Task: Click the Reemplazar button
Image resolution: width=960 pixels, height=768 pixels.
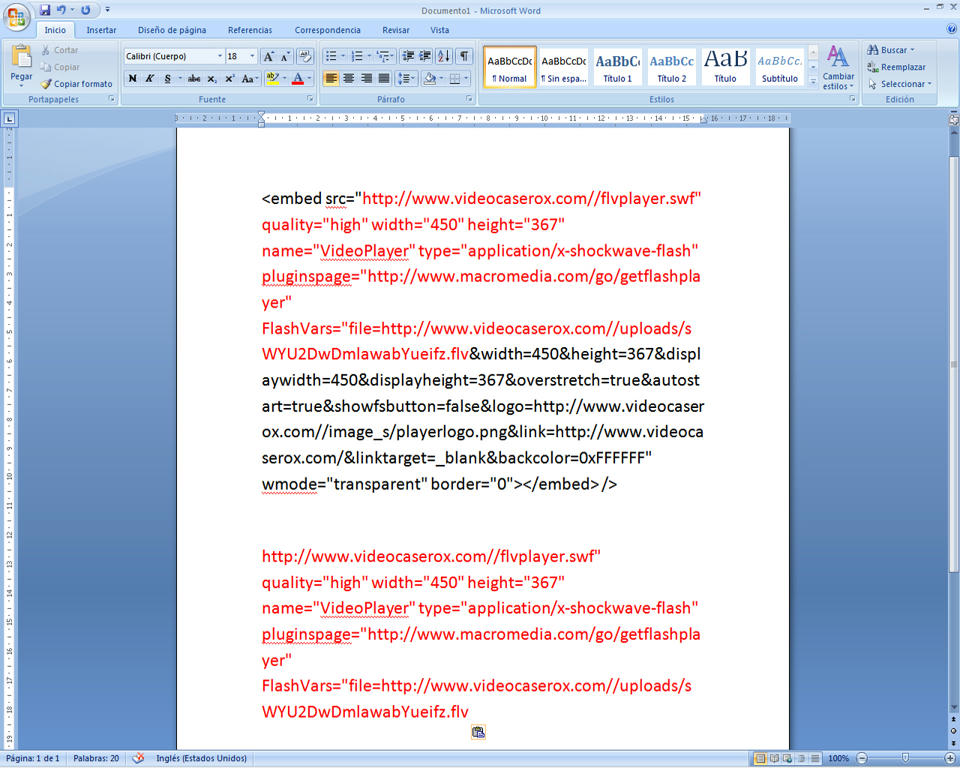Action: (896, 67)
